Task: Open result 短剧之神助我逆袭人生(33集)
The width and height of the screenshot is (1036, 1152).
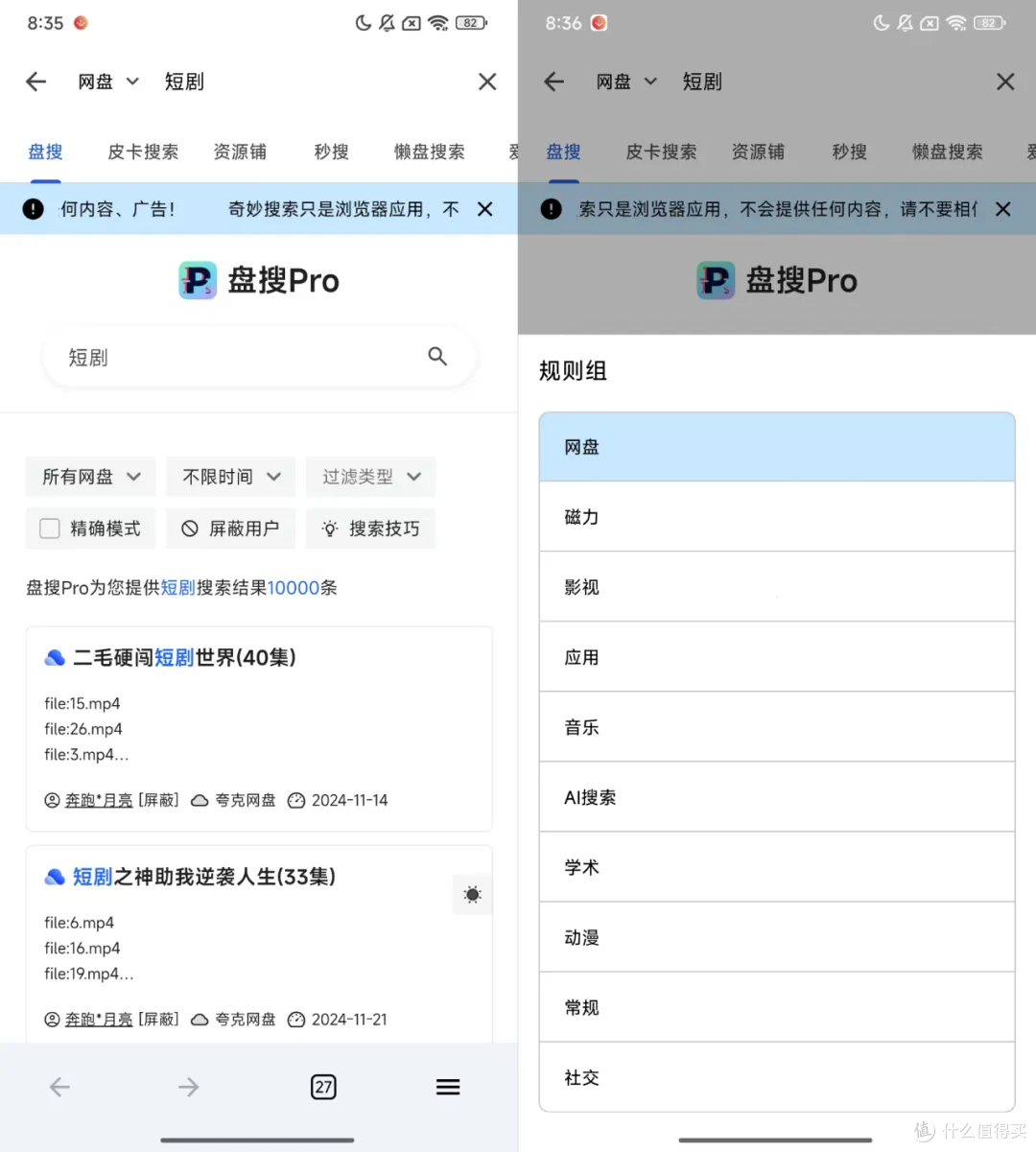Action: (204, 877)
